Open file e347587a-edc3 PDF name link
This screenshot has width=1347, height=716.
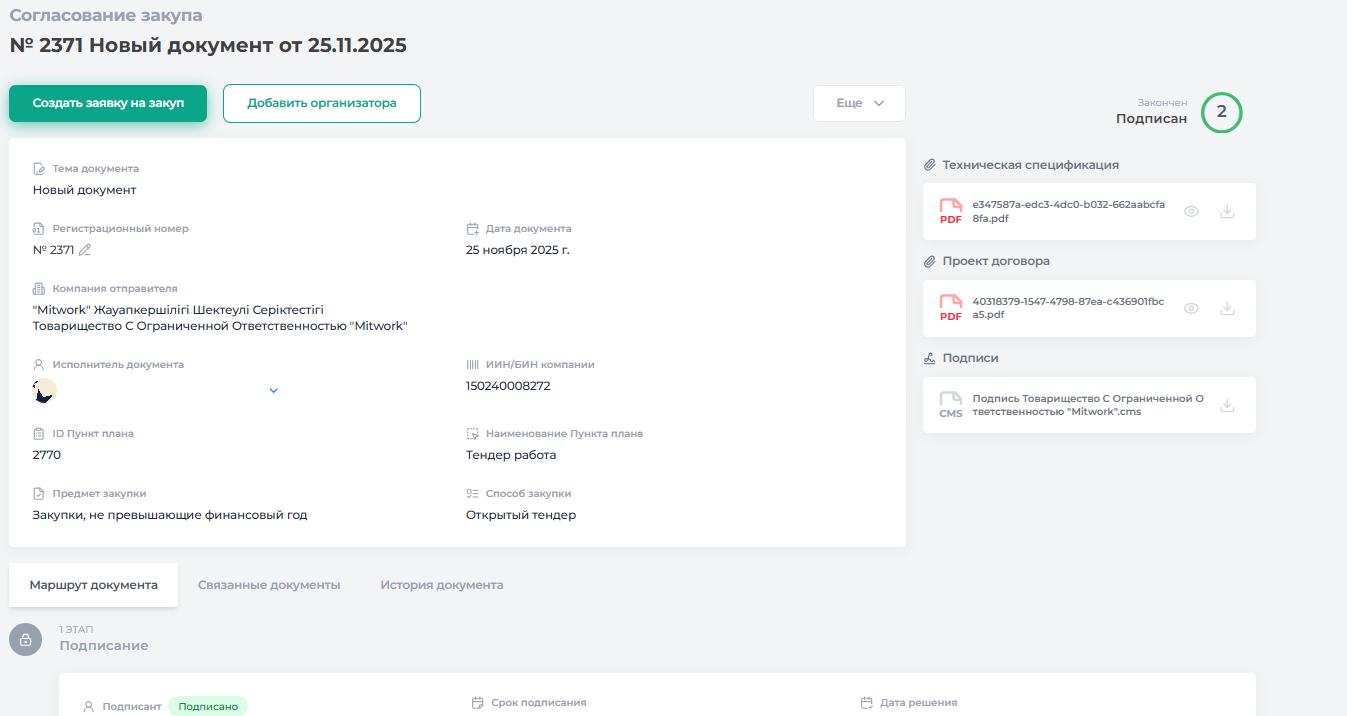tap(1067, 211)
